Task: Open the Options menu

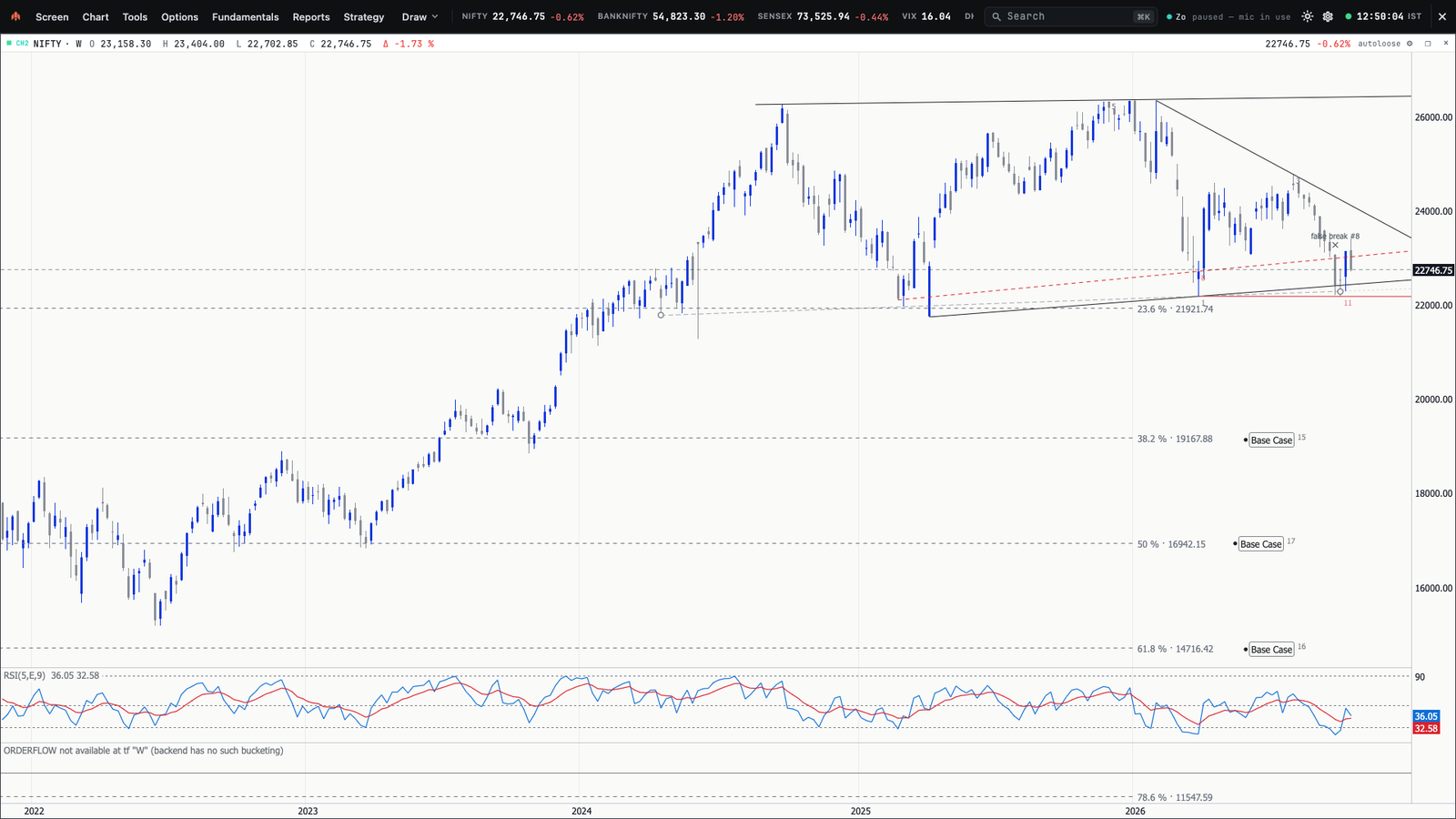Action: (179, 16)
